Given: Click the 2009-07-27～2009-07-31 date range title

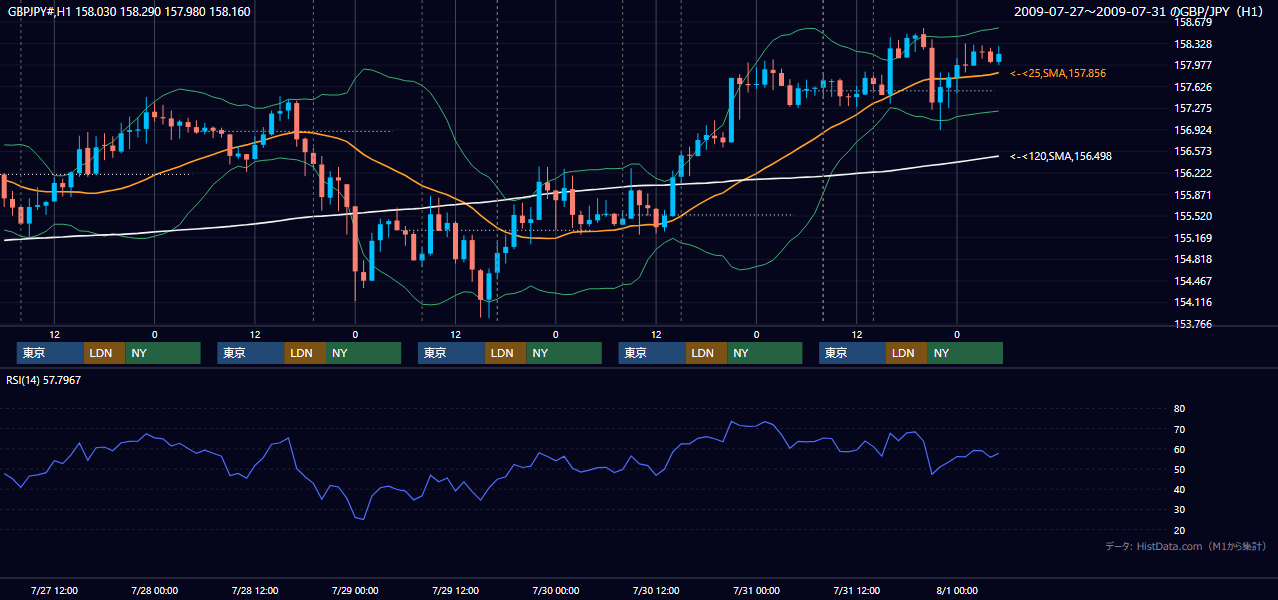Looking at the screenshot, I should (x=1139, y=11).
